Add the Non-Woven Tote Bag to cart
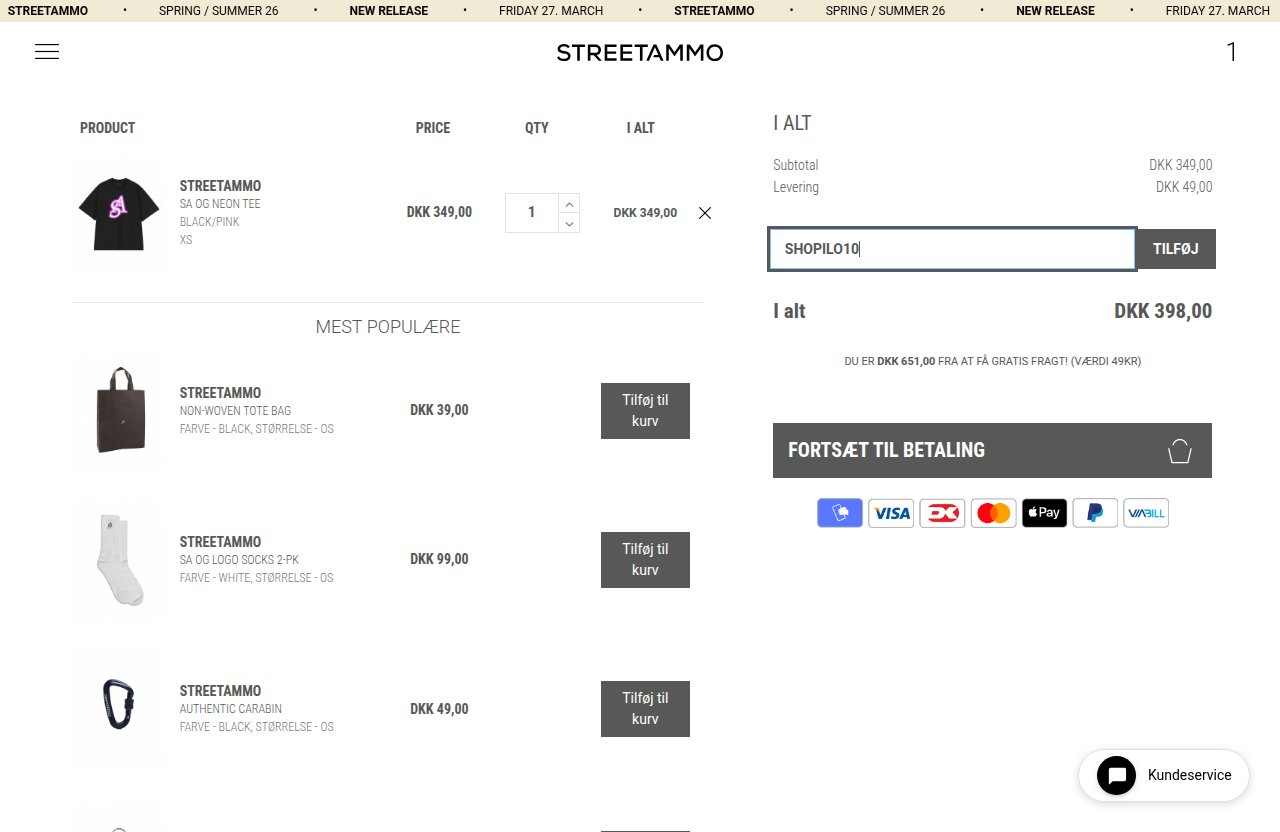Screen dimensions: 1280x832 click(645, 411)
